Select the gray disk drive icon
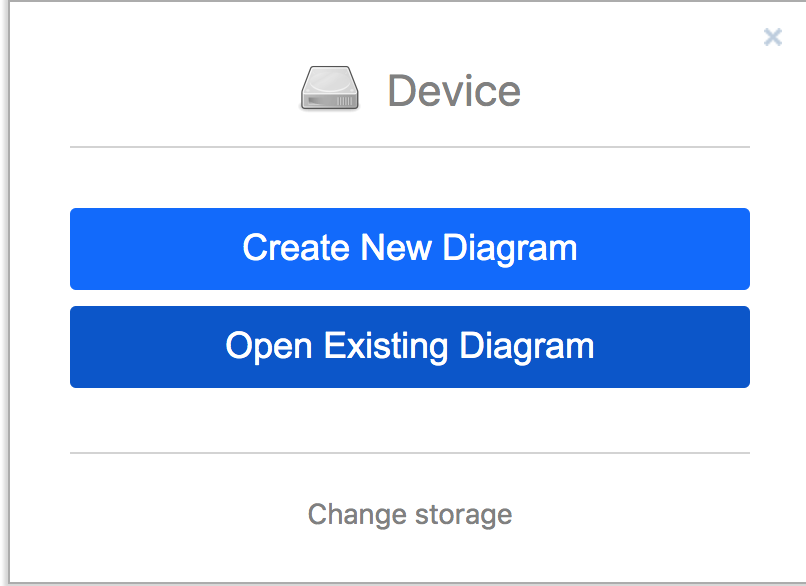Viewport: 806px width, 586px height. tap(329, 88)
